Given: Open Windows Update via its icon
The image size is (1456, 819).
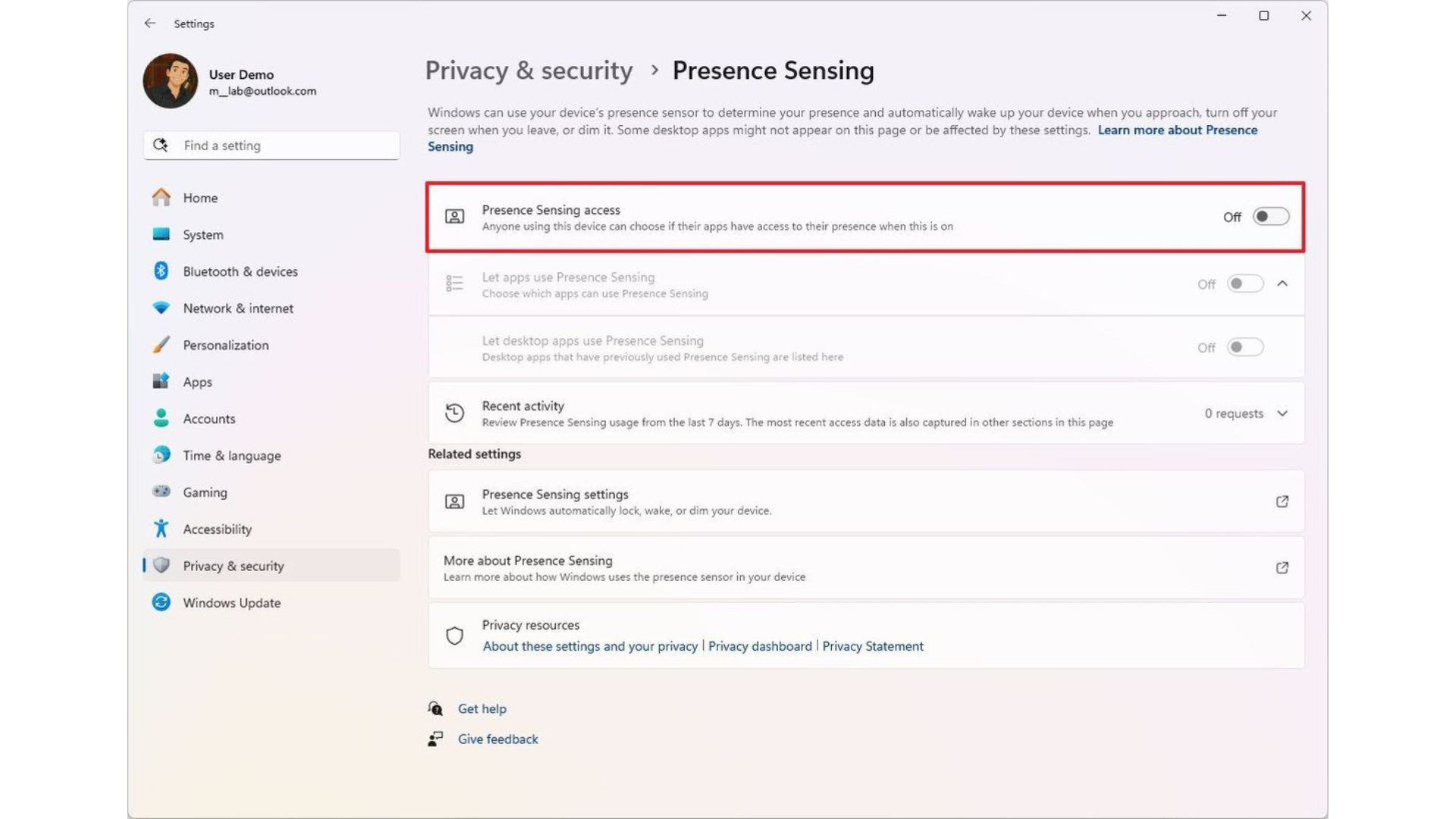Looking at the screenshot, I should [x=161, y=602].
